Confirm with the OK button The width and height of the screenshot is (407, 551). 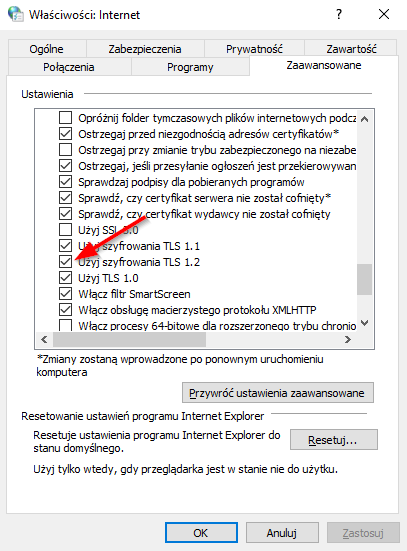201,533
